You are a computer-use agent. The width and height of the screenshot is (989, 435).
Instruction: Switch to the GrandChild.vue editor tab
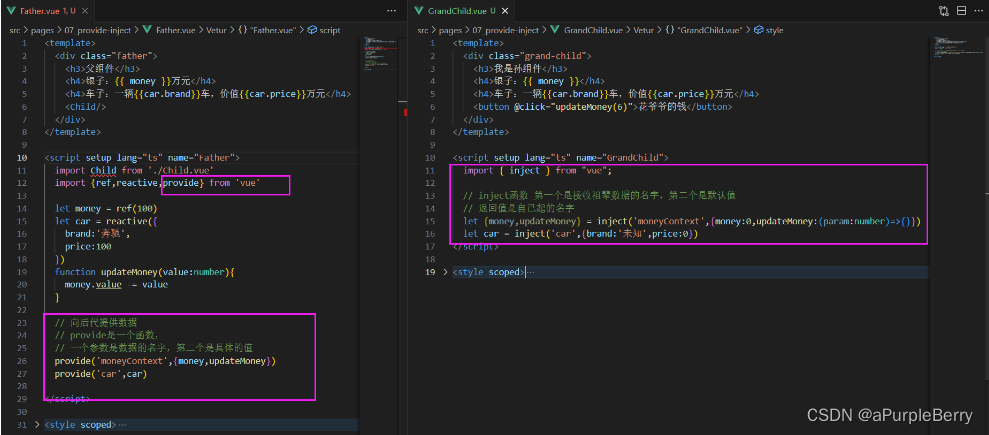(462, 11)
